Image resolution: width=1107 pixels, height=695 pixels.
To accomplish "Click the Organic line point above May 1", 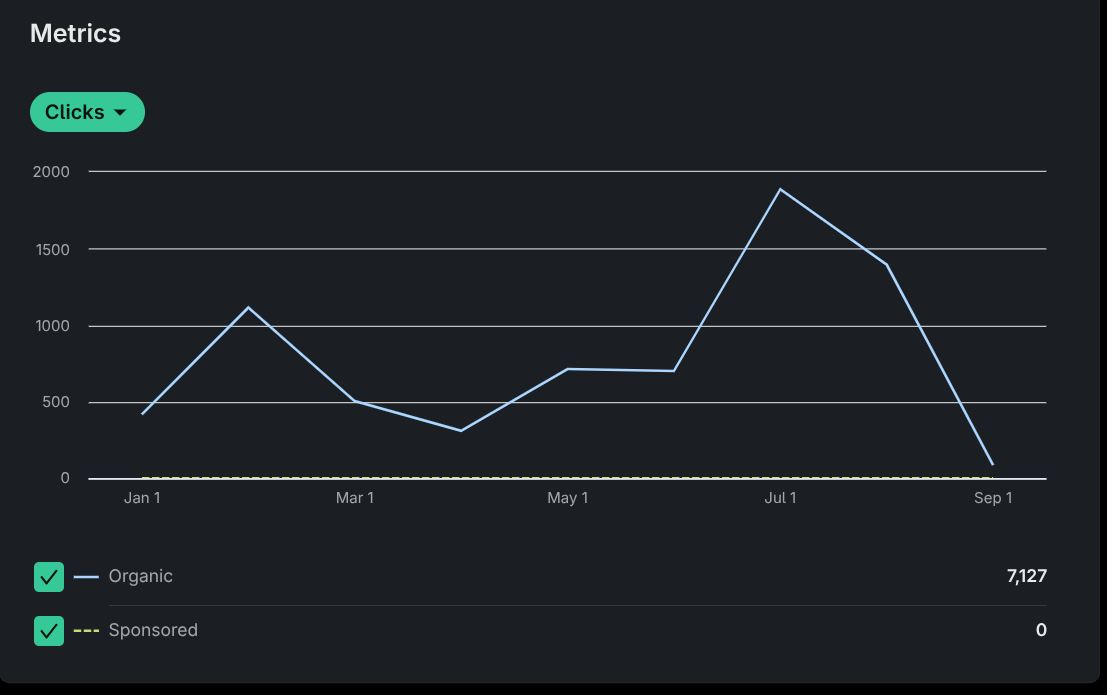I will 567,369.
